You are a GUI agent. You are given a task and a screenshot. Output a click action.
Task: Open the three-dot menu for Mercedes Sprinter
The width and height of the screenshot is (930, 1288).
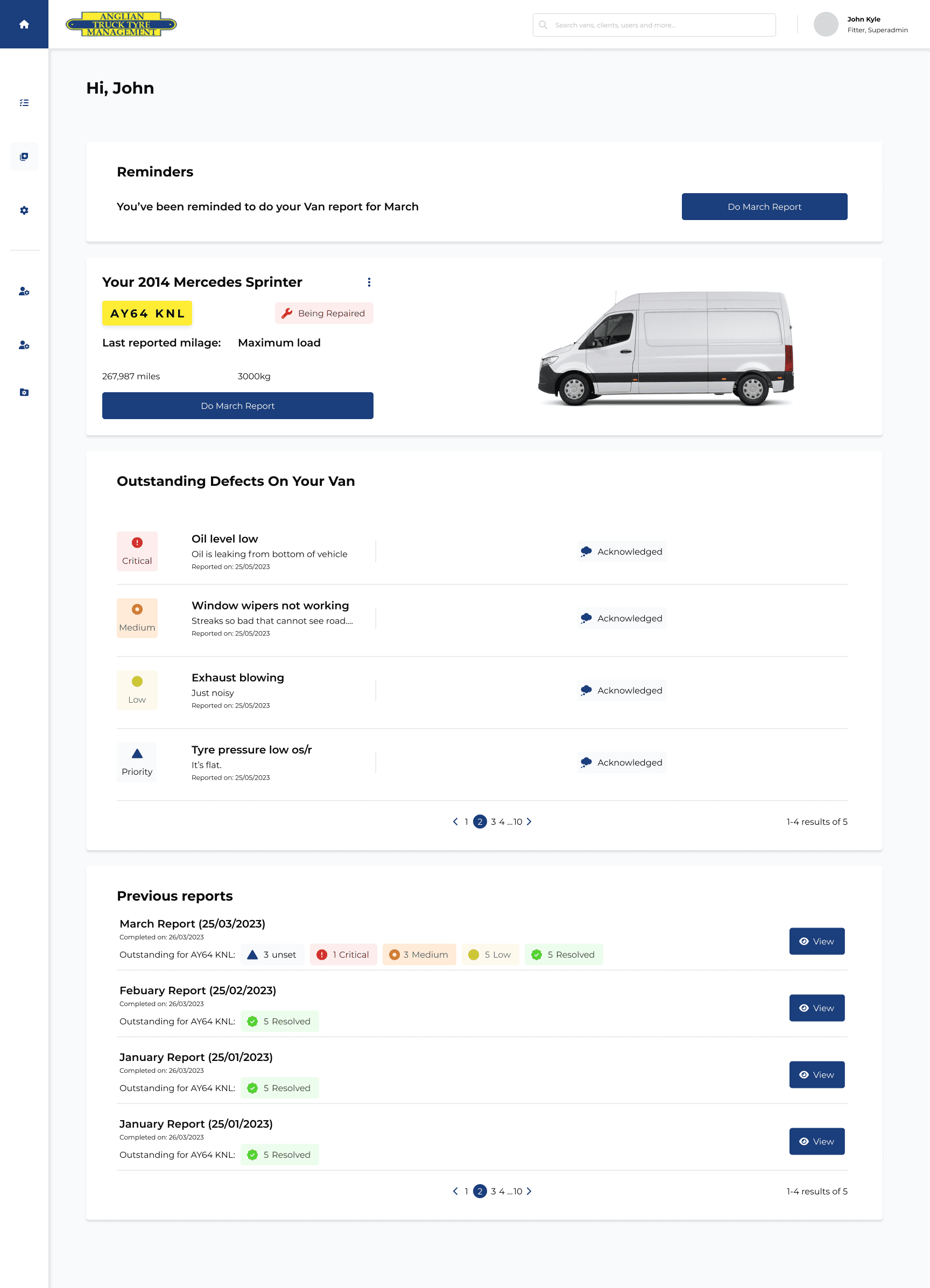[369, 282]
